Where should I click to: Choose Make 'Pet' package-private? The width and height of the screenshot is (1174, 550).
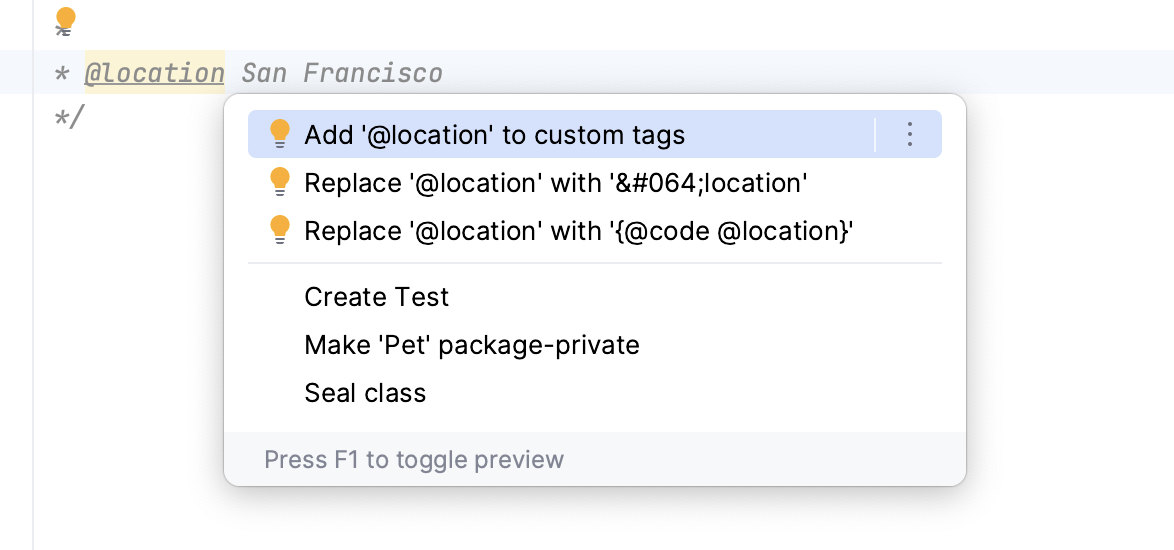[x=472, y=345]
